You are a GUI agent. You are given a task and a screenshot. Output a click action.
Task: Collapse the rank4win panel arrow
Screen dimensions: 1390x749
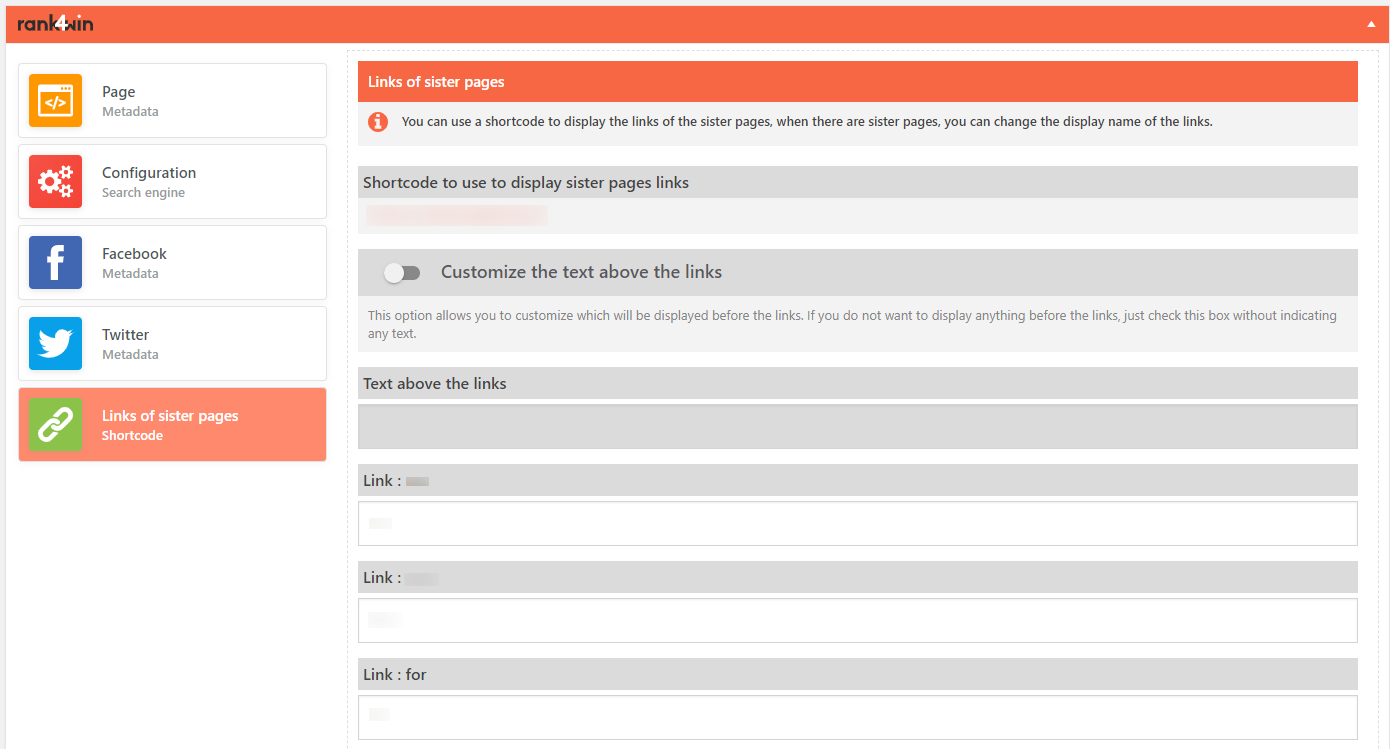click(1371, 24)
